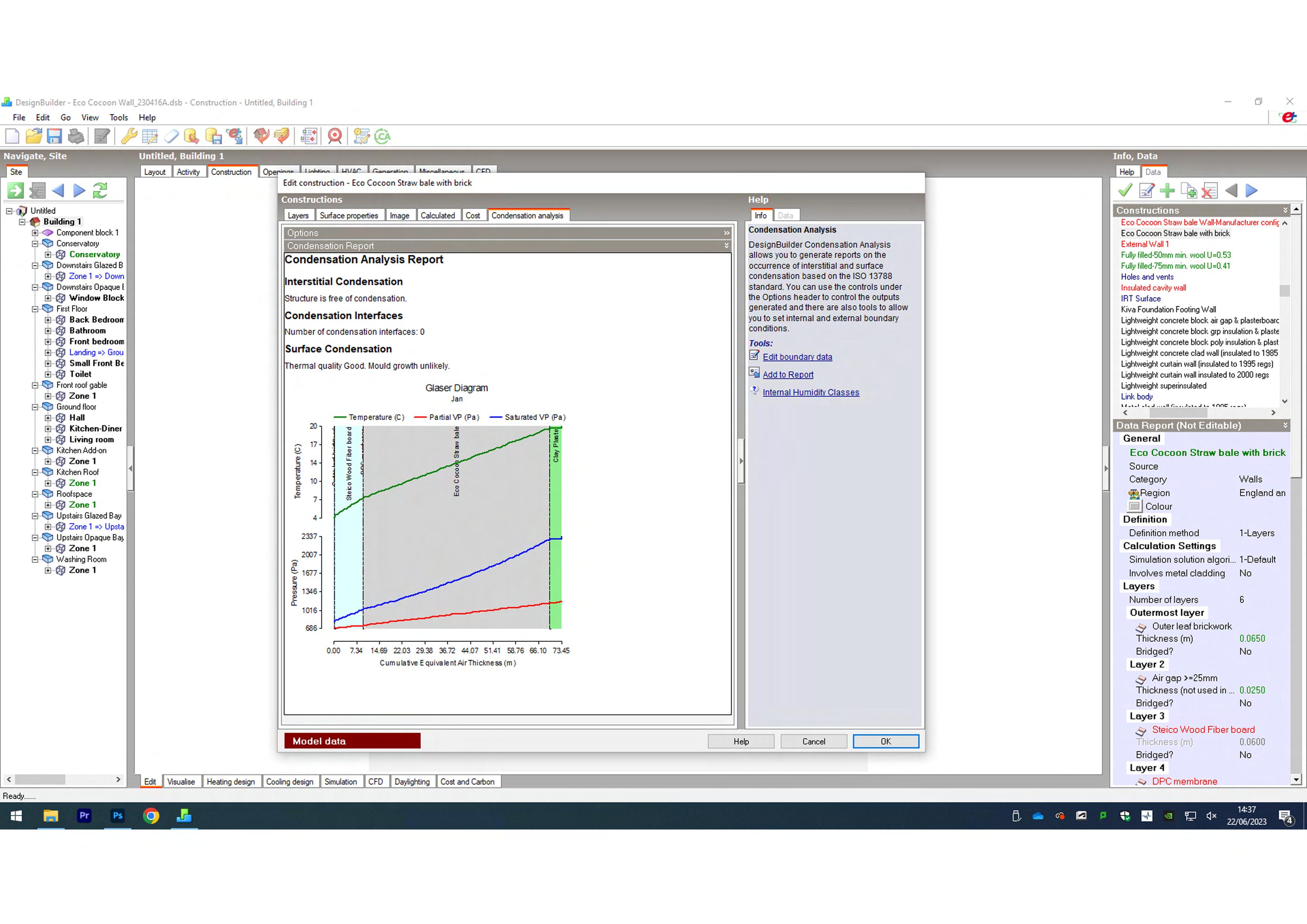This screenshot has height=924, width=1307.
Task: Create a new file with the blank page icon
Action: click(x=12, y=136)
